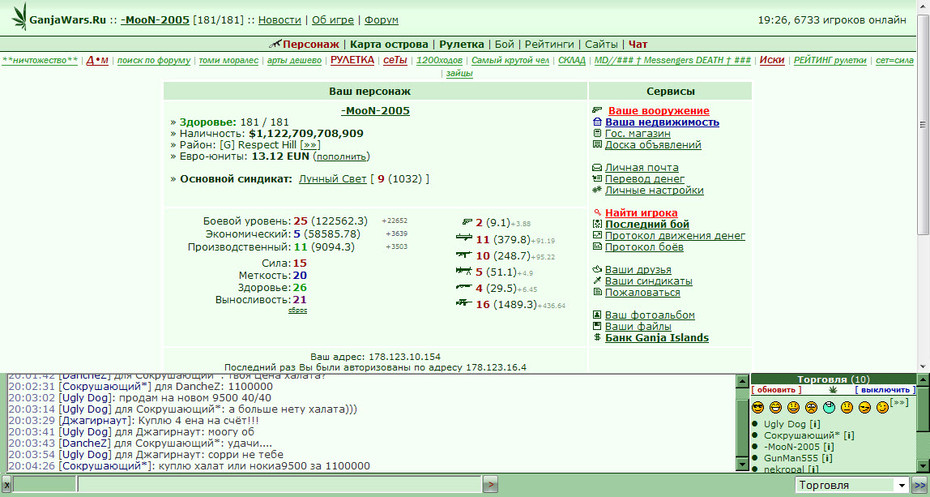This screenshot has width=930, height=497.
Task: Open info [i] for GunMan555
Action: coord(827,458)
